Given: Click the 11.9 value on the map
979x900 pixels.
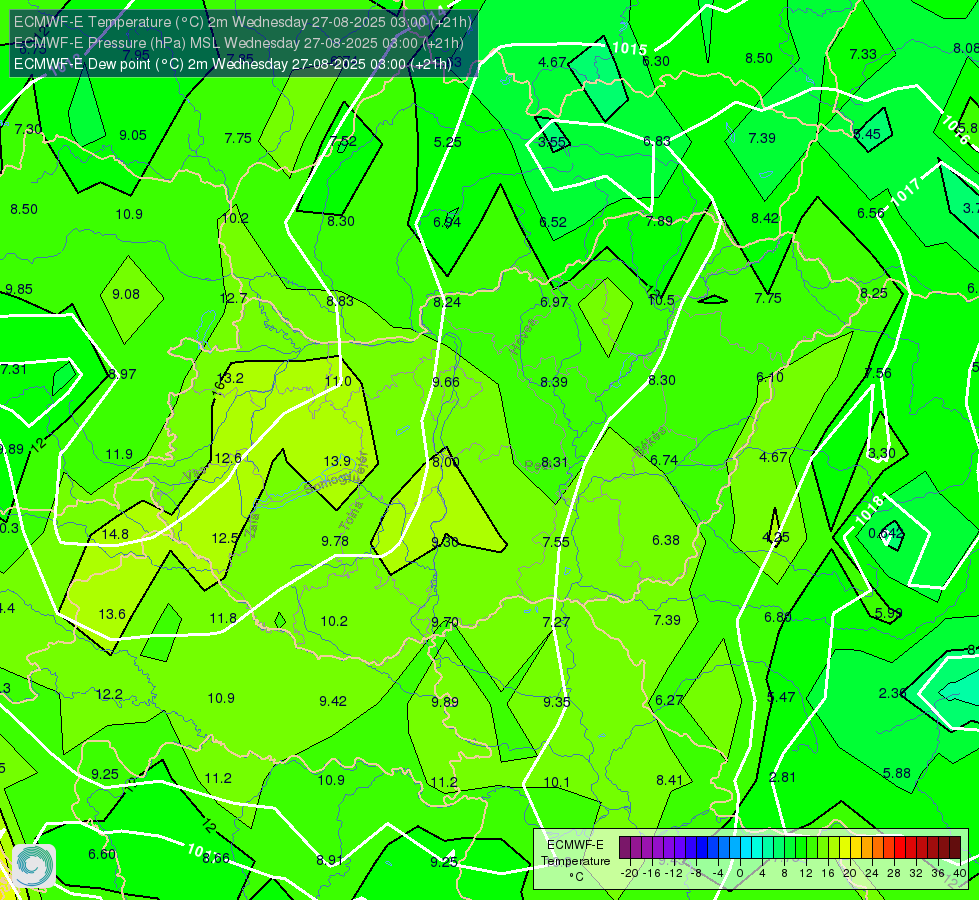Looking at the screenshot, I should [x=119, y=454].
